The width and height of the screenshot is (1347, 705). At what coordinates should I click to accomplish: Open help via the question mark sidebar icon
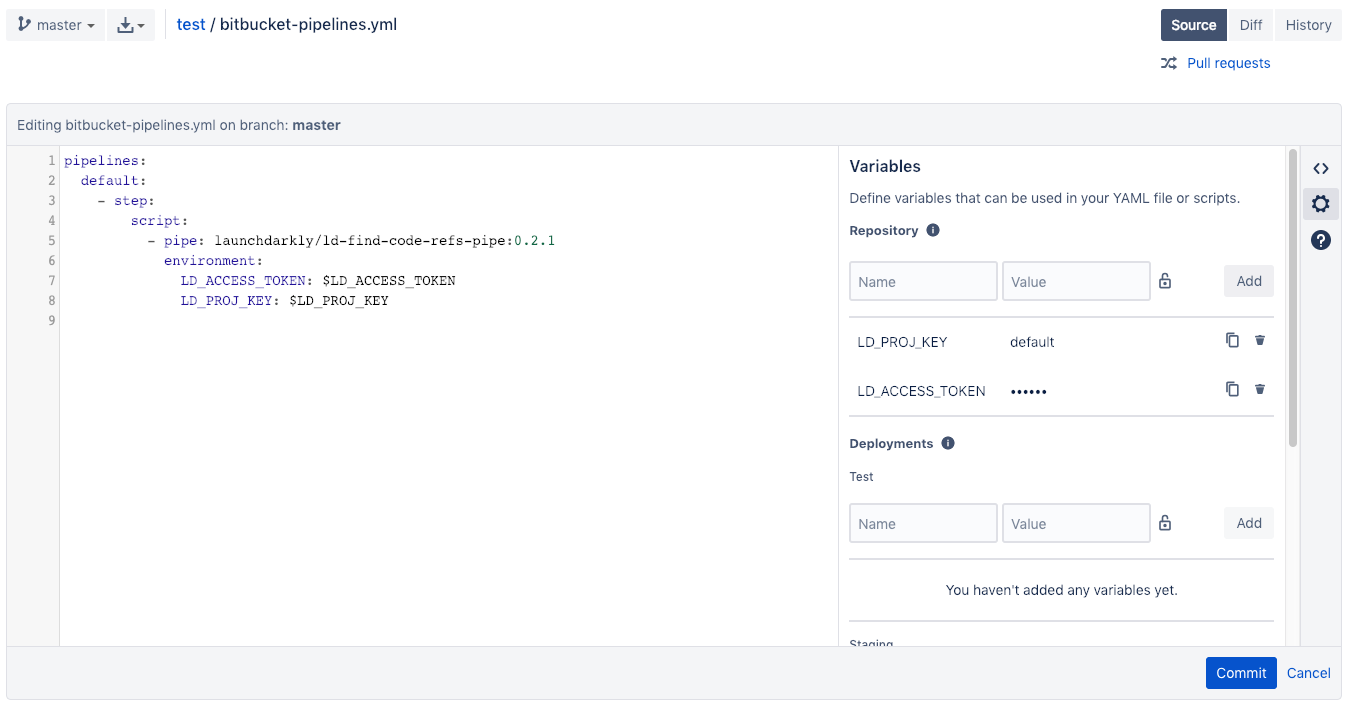(x=1320, y=240)
